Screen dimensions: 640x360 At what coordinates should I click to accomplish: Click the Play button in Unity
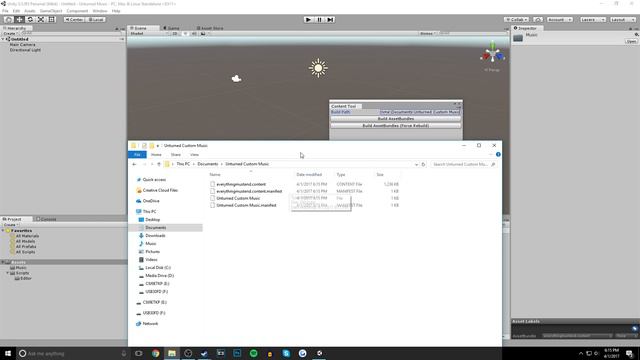click(309, 20)
